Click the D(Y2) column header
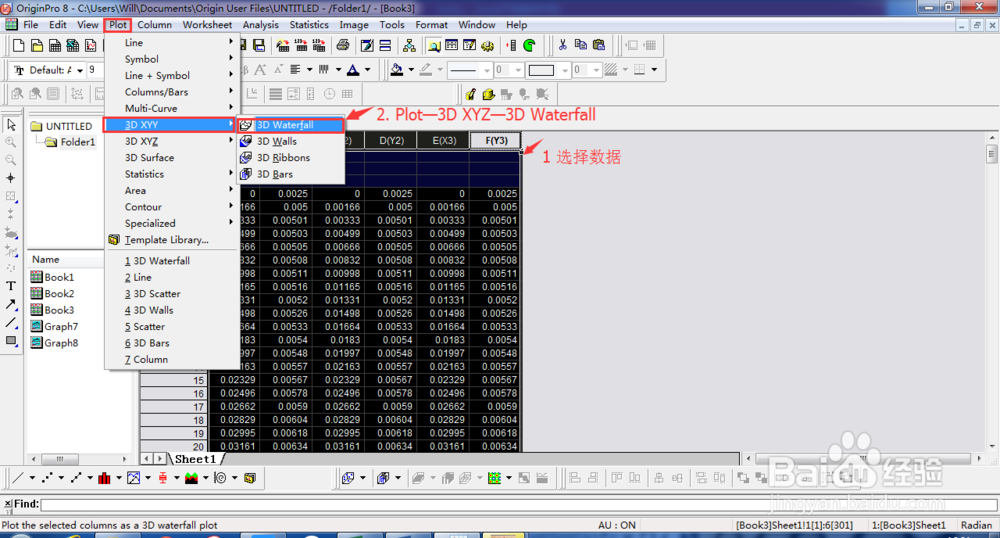 391,140
